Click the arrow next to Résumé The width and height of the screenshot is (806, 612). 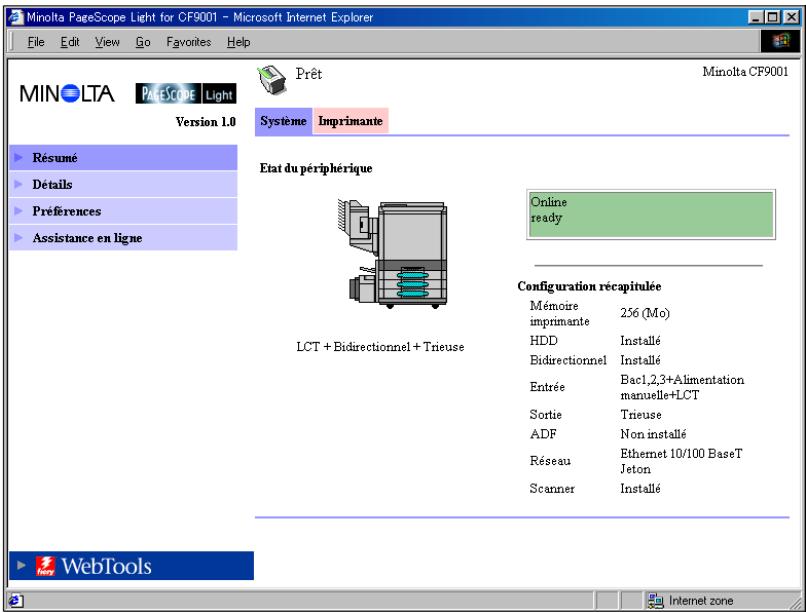point(19,157)
